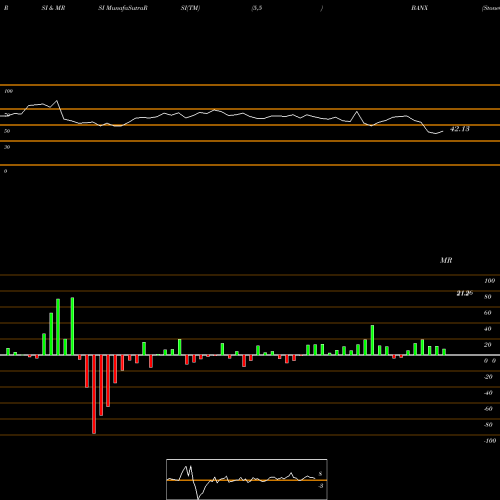The image size is (500, 500).
Task: Click the RSI axis label 100 on left
Action: point(8,91)
